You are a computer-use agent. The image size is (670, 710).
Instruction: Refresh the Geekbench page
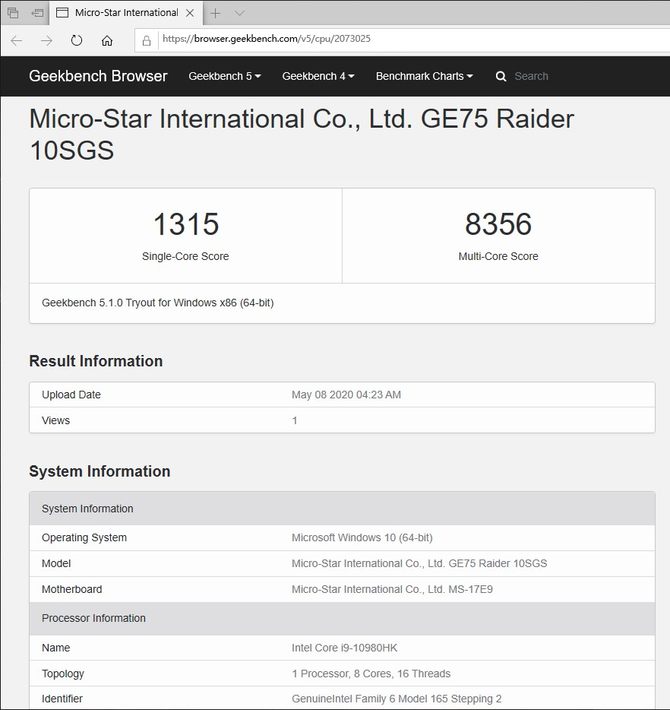pos(77,41)
